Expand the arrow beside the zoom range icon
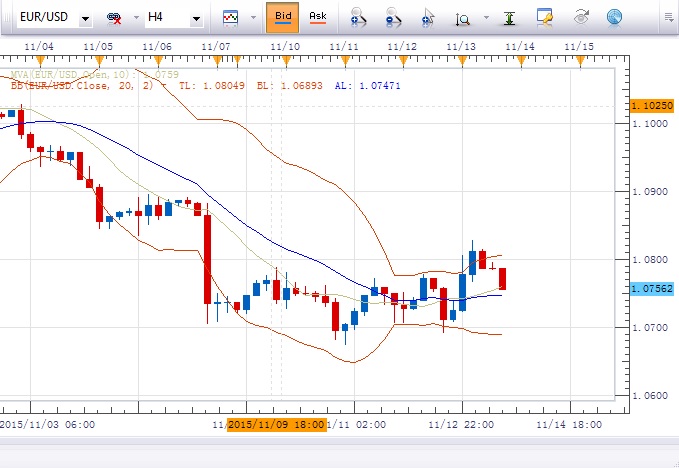Screen dimensions: 679x468 [x=486, y=18]
